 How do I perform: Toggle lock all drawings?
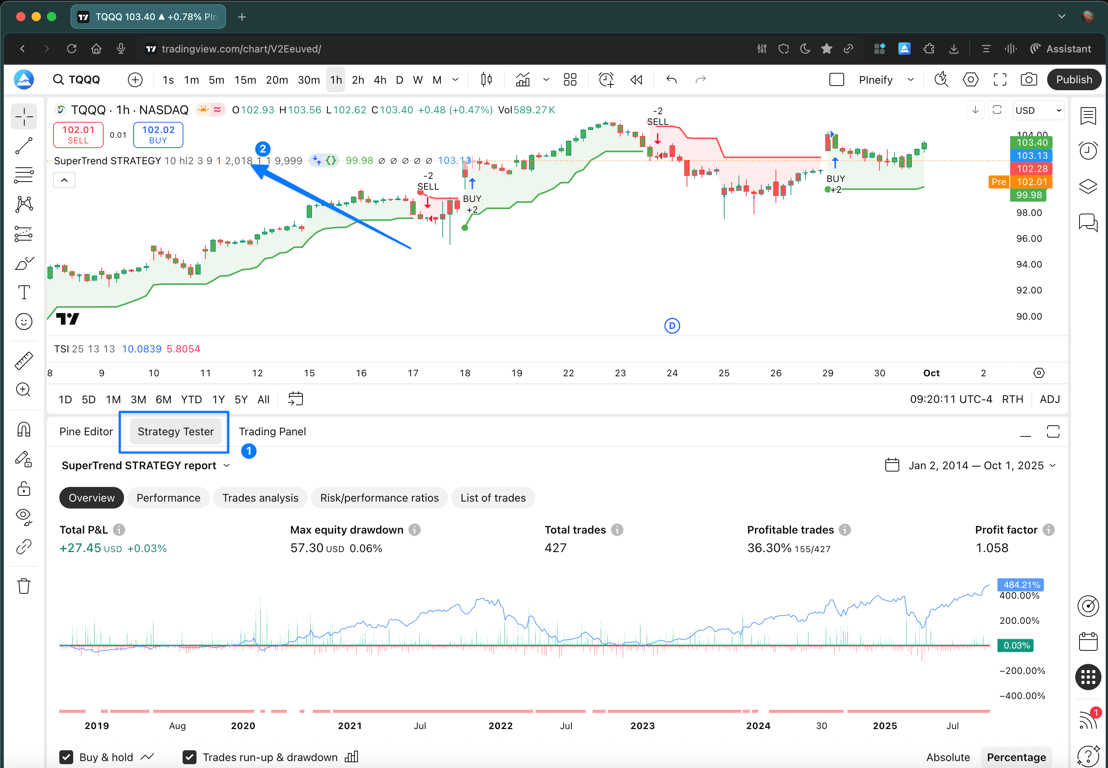[x=24, y=488]
